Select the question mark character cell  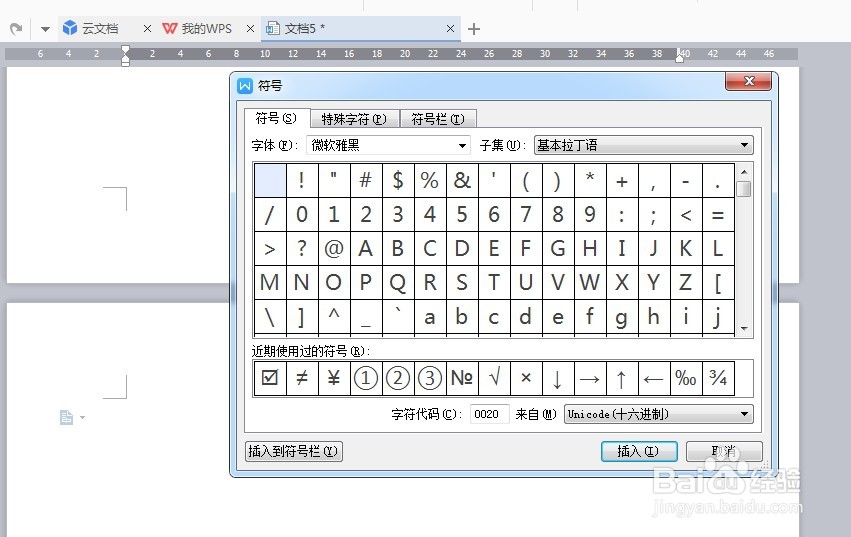302,249
